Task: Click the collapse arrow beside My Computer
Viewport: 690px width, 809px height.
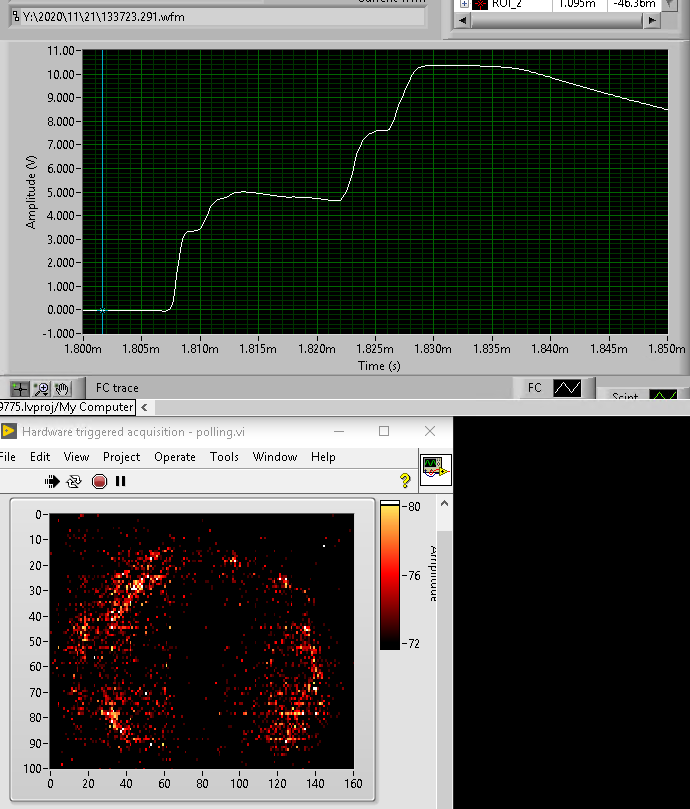Action: coord(145,407)
